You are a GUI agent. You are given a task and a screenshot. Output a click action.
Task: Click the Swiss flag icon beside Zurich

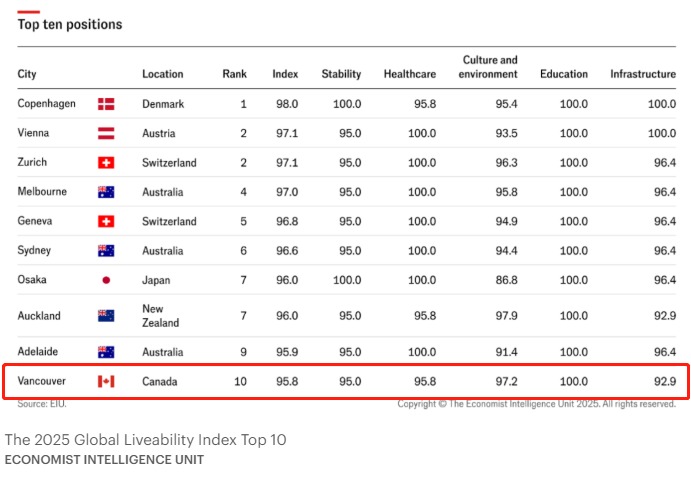tap(106, 163)
